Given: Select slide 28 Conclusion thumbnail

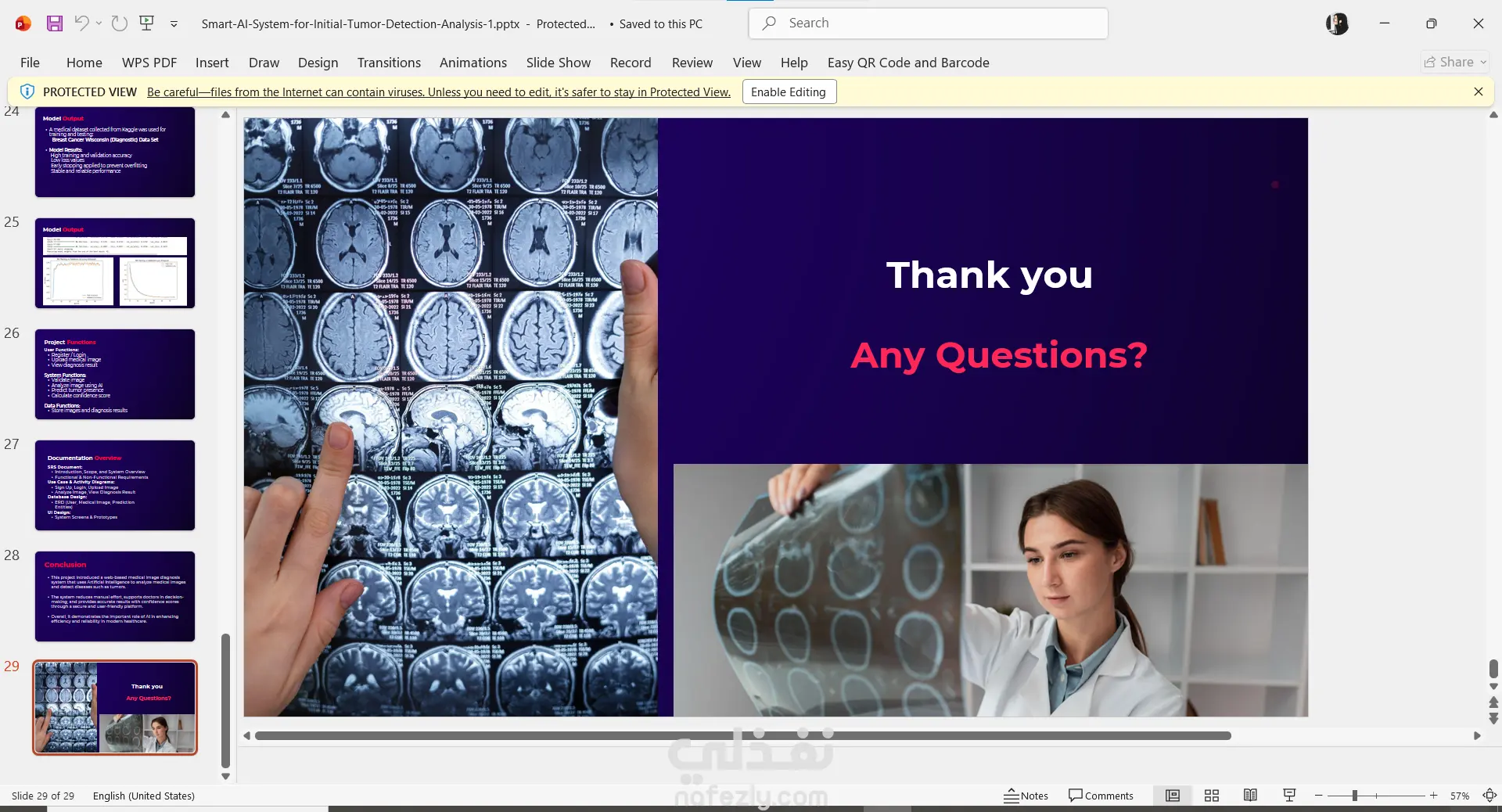Looking at the screenshot, I should coord(115,596).
